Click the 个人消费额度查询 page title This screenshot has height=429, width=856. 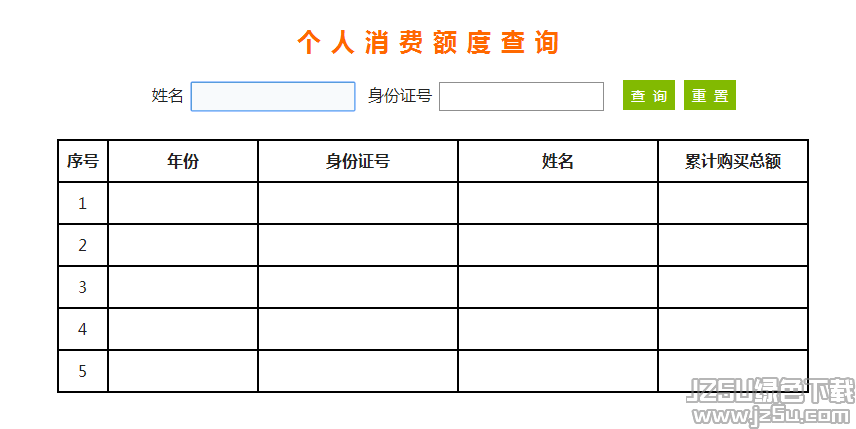tap(428, 42)
